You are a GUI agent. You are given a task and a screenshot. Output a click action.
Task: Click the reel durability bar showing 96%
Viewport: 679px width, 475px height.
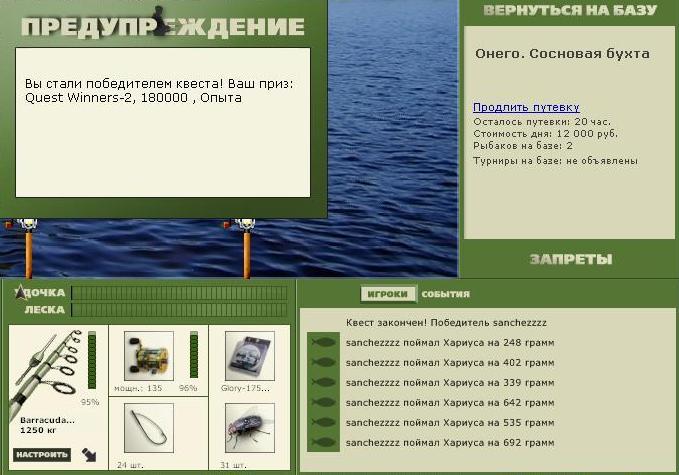(x=194, y=355)
